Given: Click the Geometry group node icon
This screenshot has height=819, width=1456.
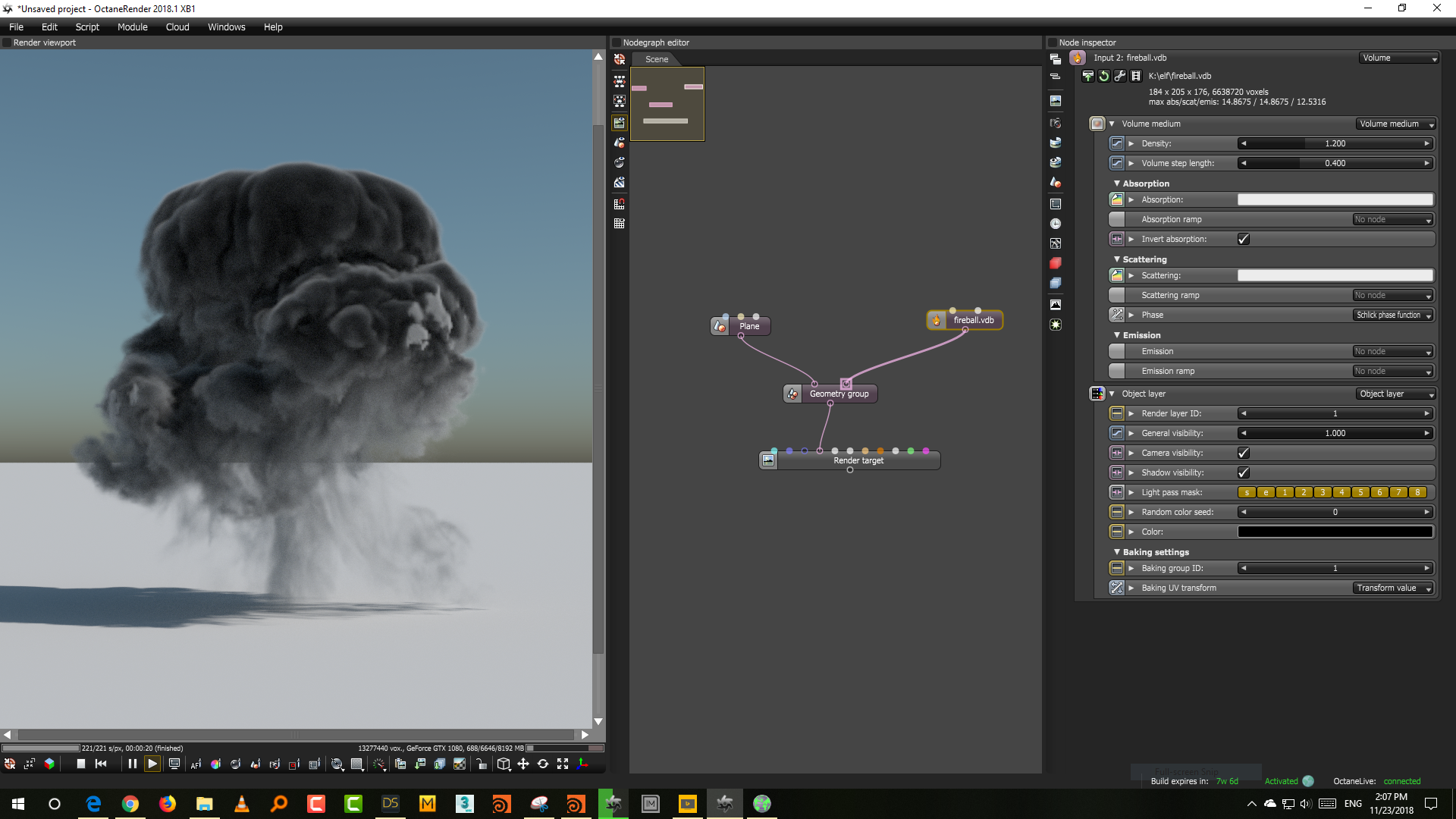Looking at the screenshot, I should pos(792,394).
